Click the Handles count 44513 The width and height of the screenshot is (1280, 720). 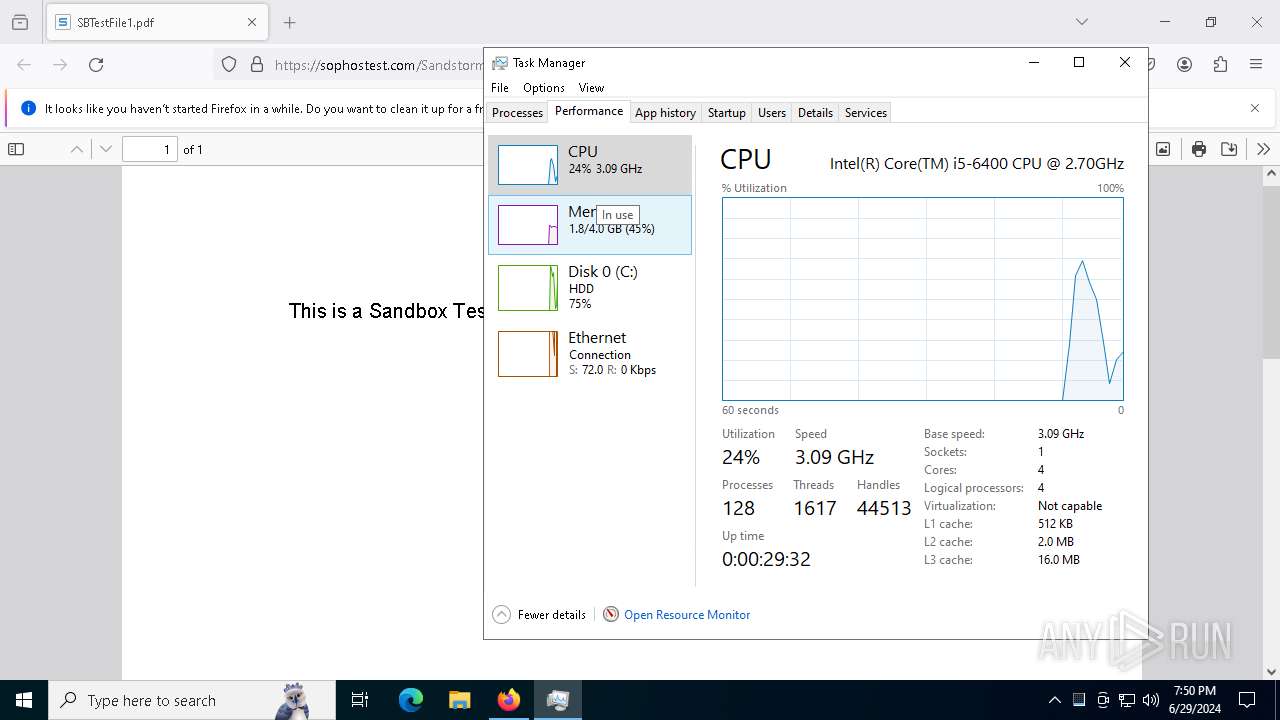coord(884,508)
